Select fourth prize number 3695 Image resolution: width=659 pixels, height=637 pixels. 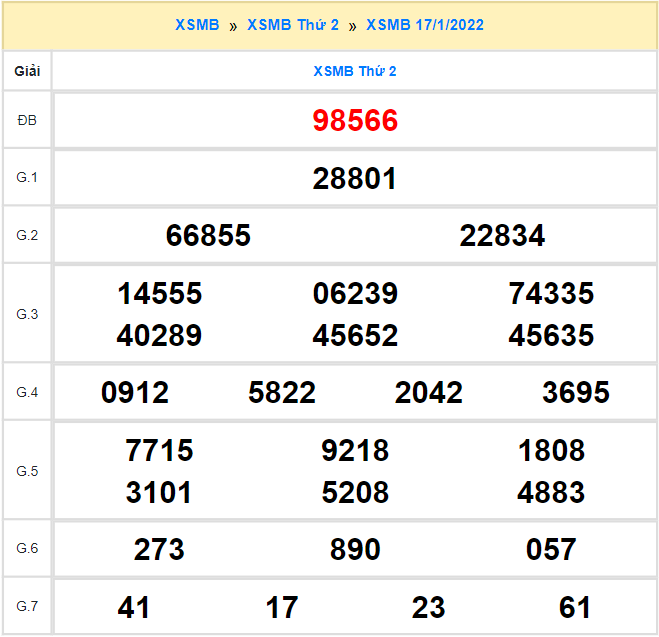pyautogui.click(x=576, y=393)
